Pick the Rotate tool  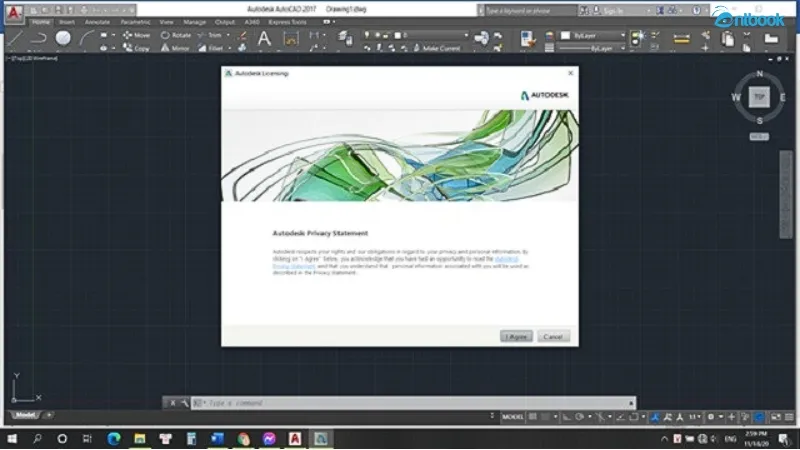coord(176,34)
